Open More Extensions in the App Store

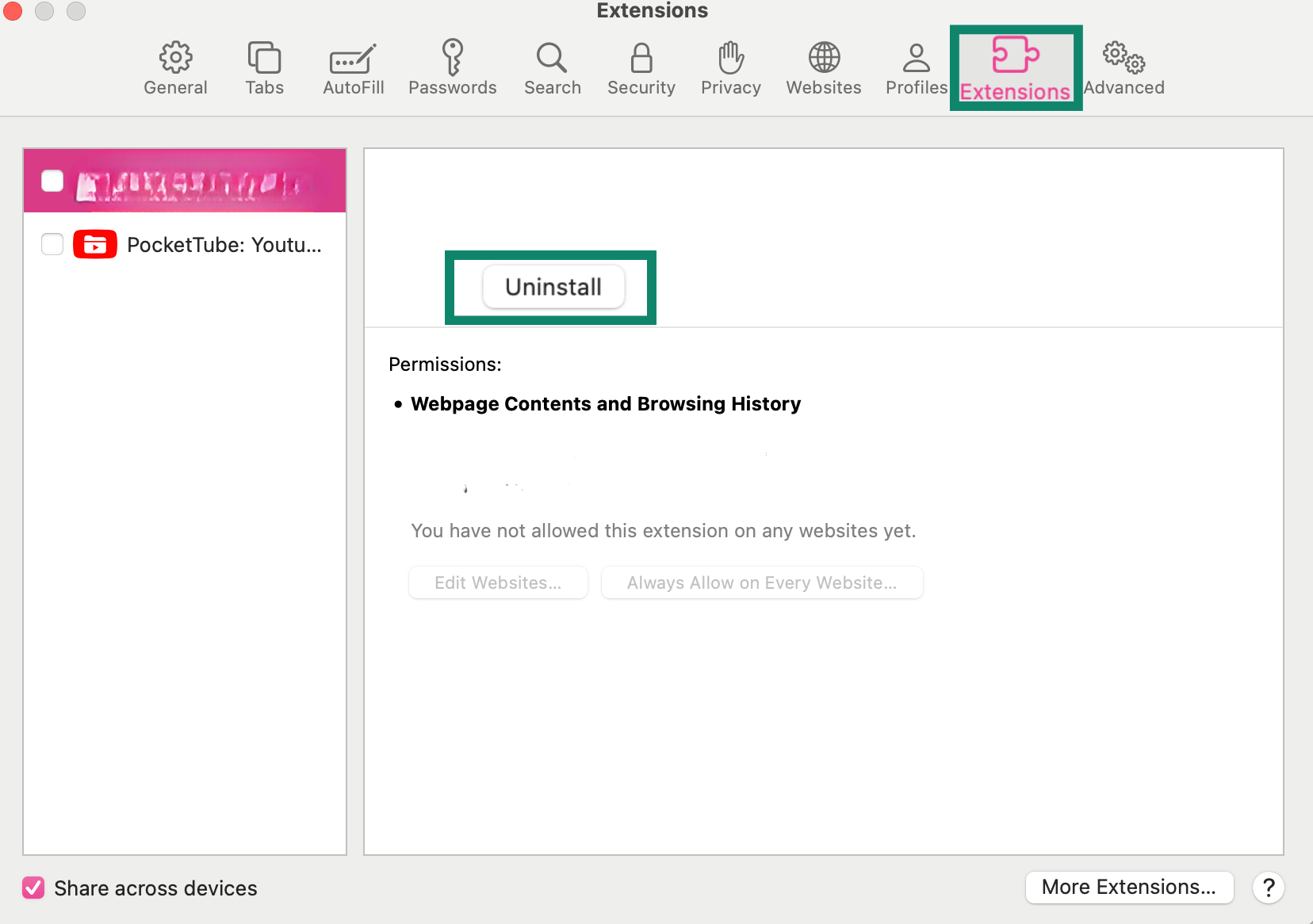[1129, 887]
